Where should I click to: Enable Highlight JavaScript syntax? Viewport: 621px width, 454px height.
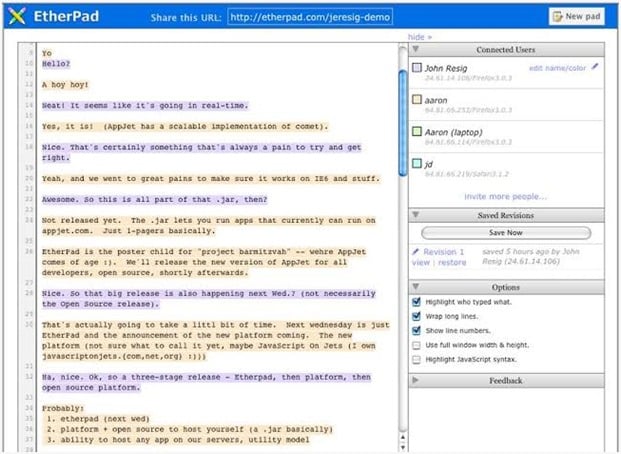click(416, 359)
